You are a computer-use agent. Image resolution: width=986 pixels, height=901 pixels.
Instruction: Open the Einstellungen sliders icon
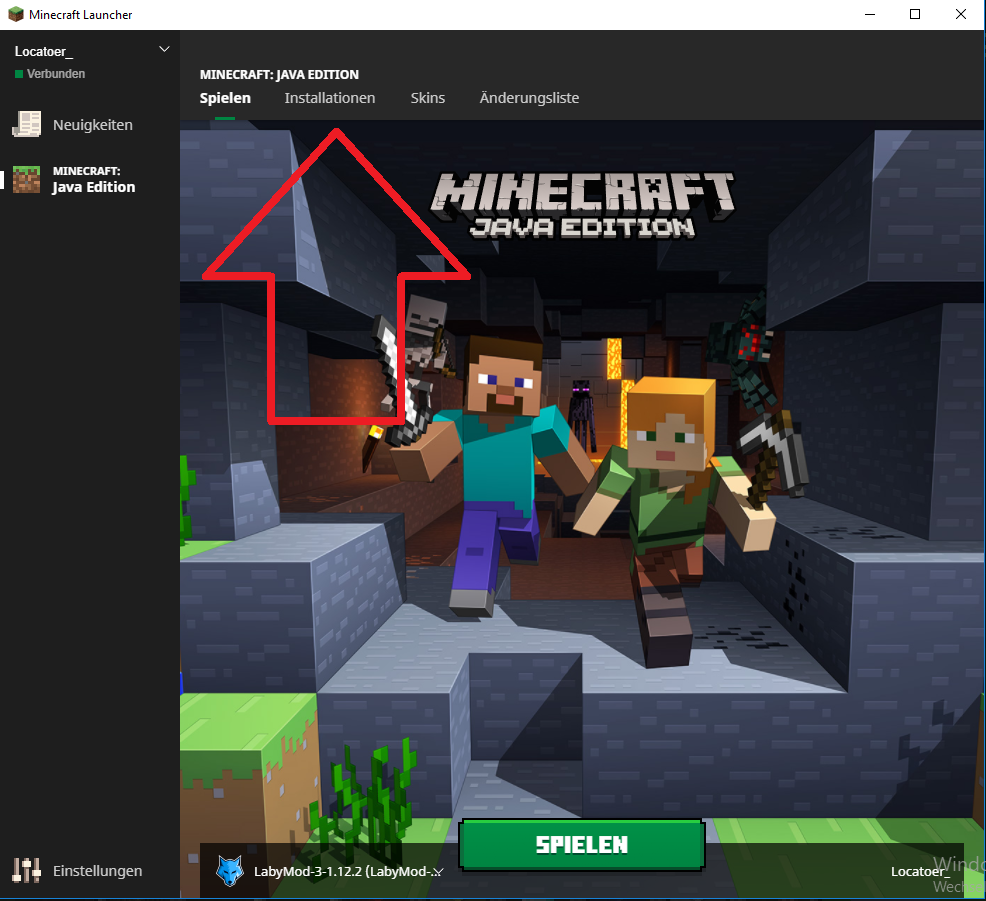pyautogui.click(x=26, y=870)
